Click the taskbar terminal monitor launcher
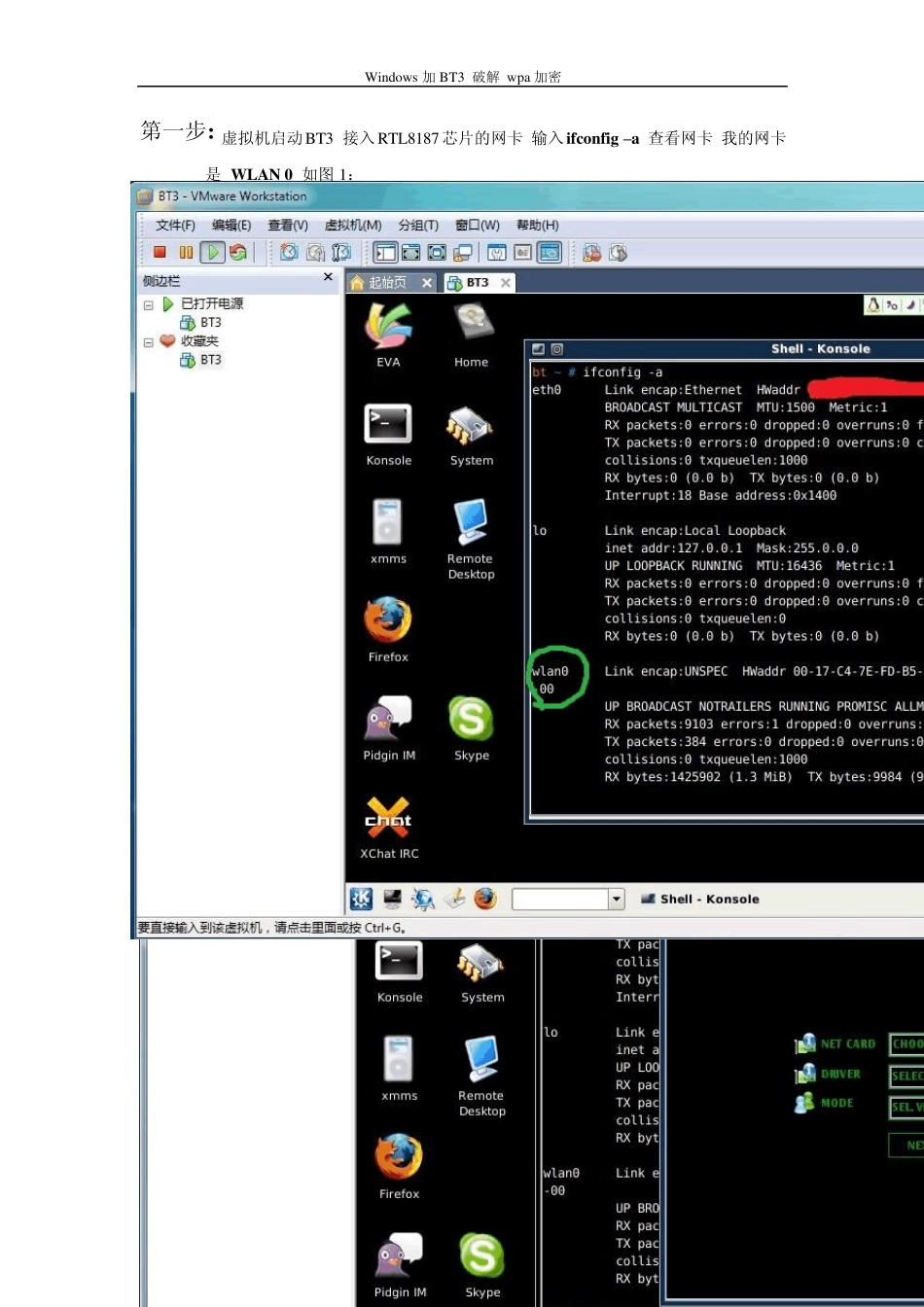This screenshot has width=924, height=1307. click(x=392, y=899)
